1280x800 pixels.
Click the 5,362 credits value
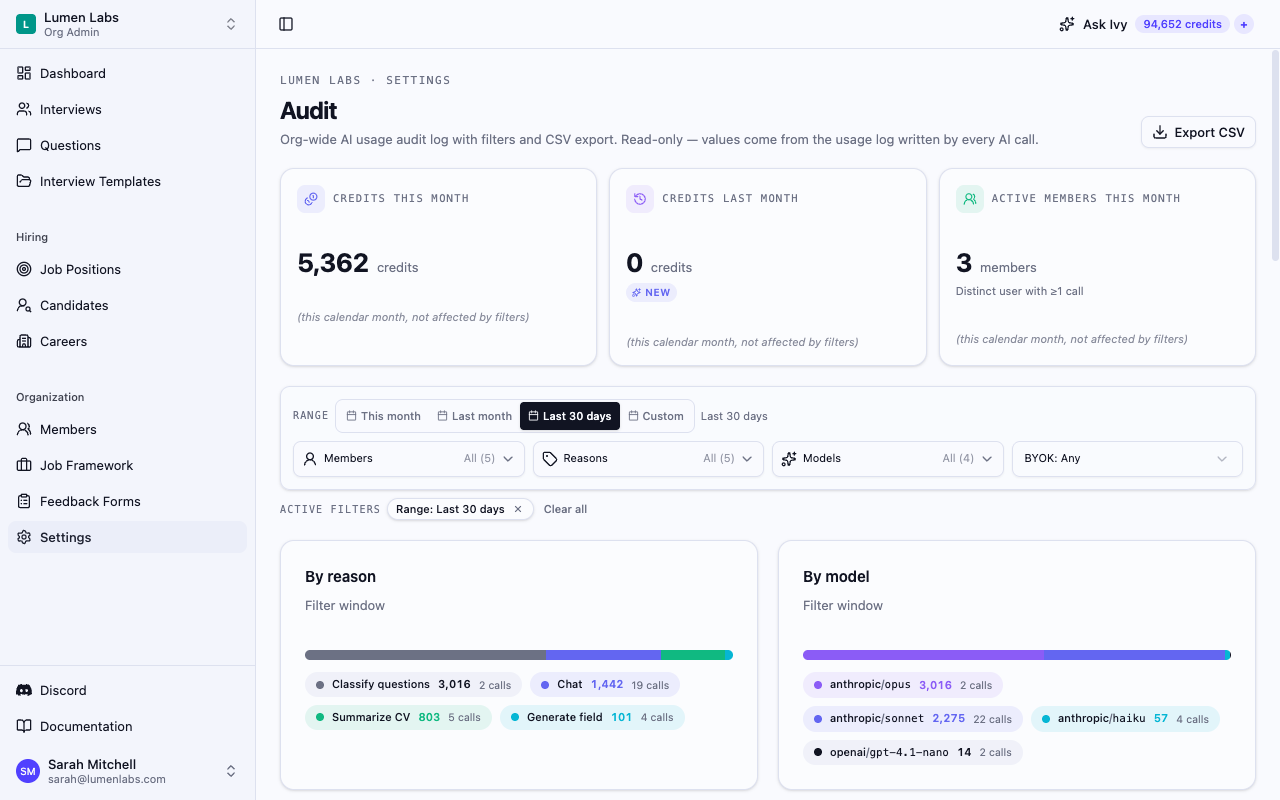pos(333,263)
